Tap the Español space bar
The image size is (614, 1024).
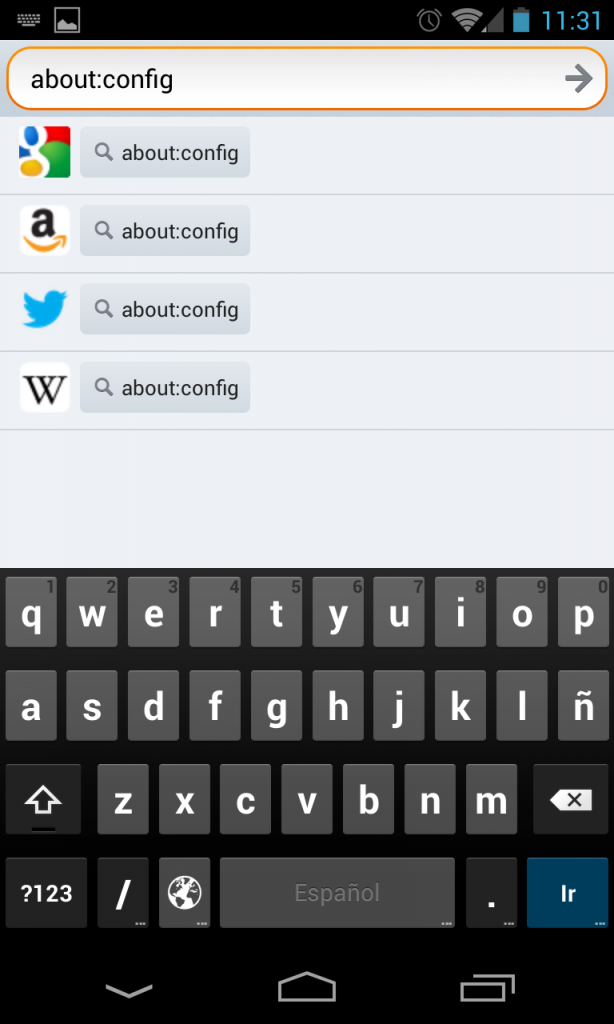coord(337,892)
